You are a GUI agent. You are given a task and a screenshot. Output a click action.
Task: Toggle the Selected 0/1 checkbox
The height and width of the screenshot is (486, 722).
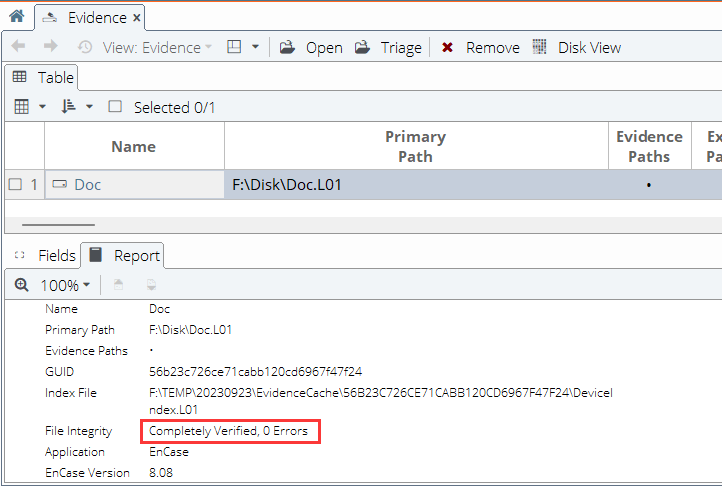(x=115, y=107)
